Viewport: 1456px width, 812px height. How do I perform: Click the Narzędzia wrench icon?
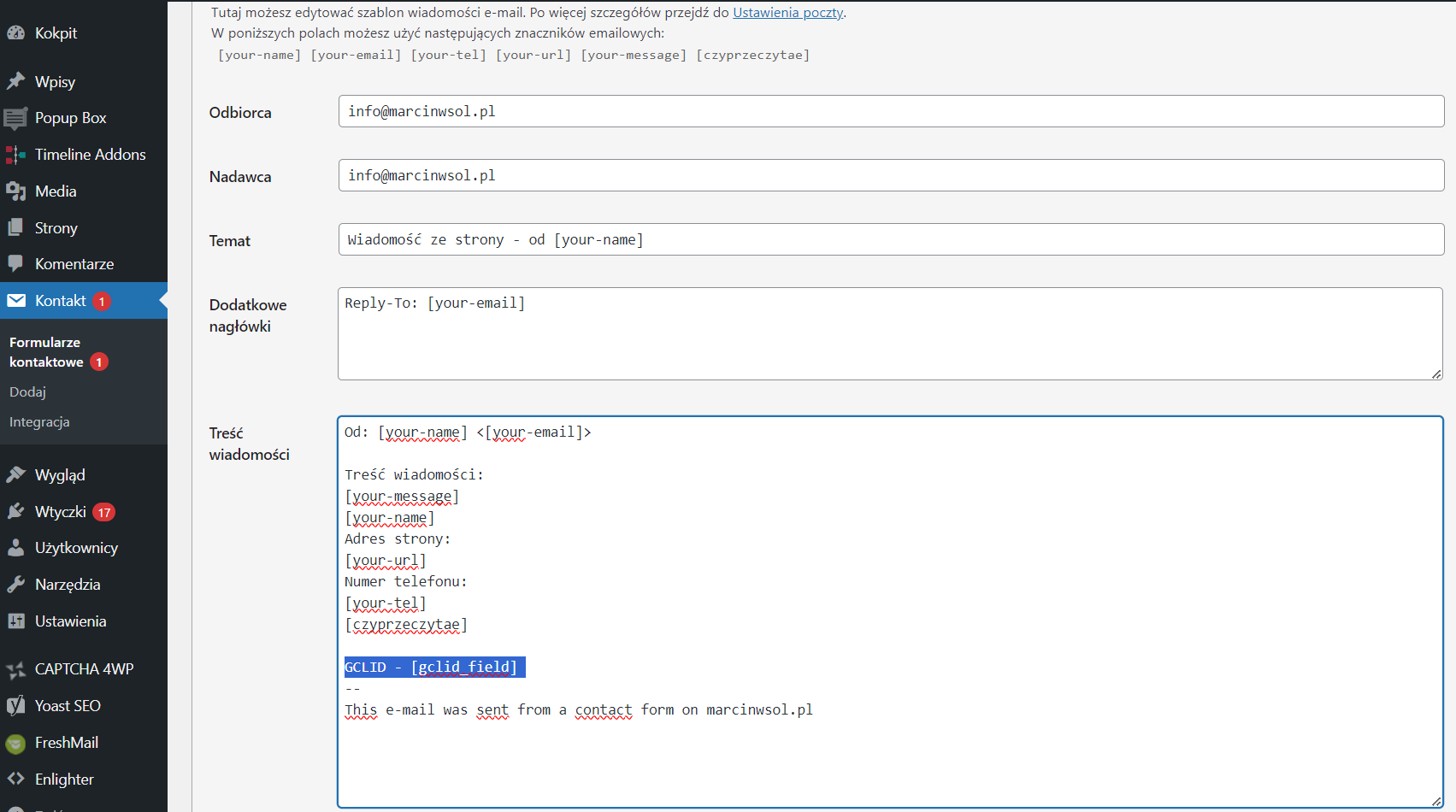(16, 585)
